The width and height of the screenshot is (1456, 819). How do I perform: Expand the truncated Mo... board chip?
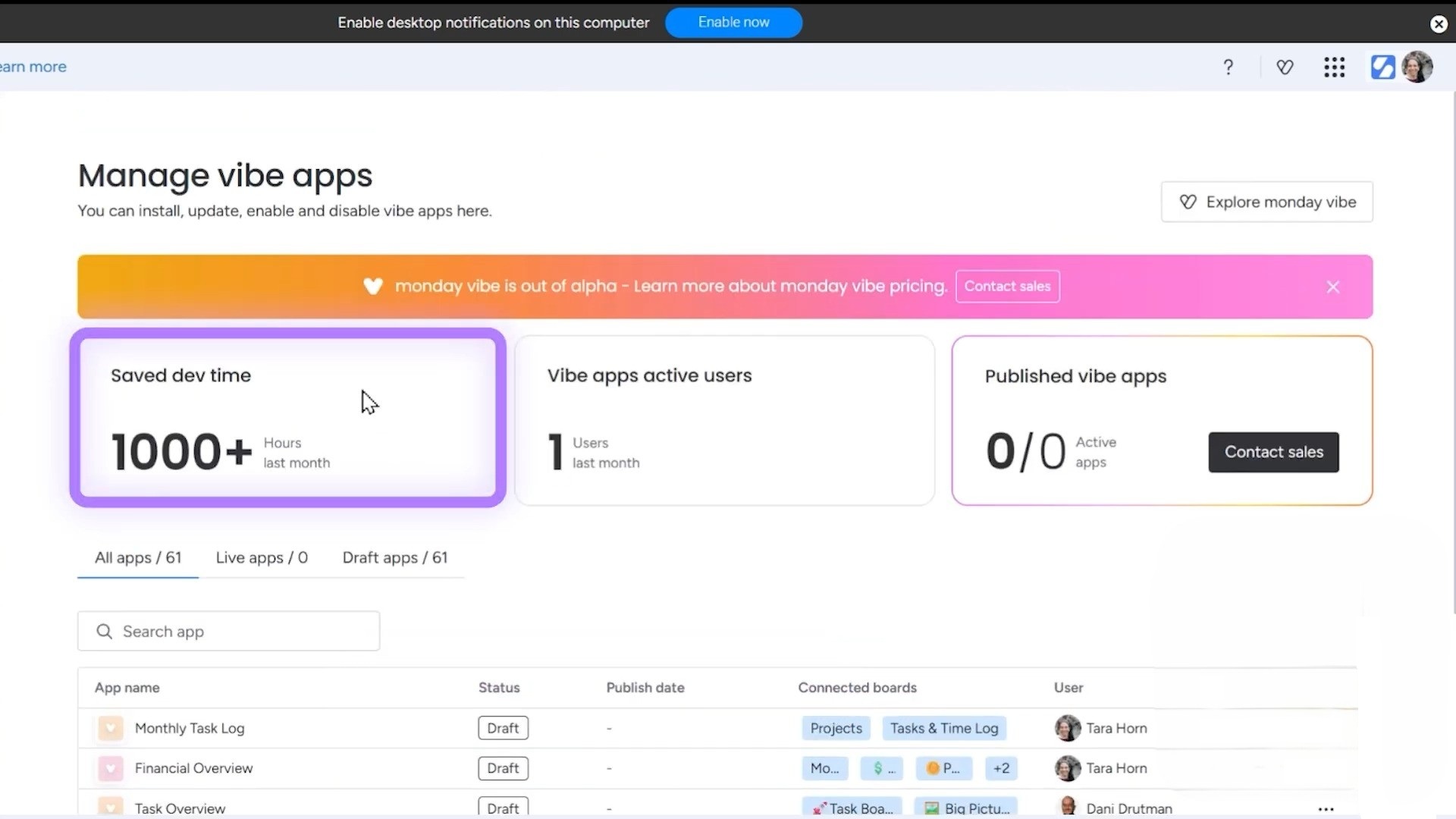(824, 768)
